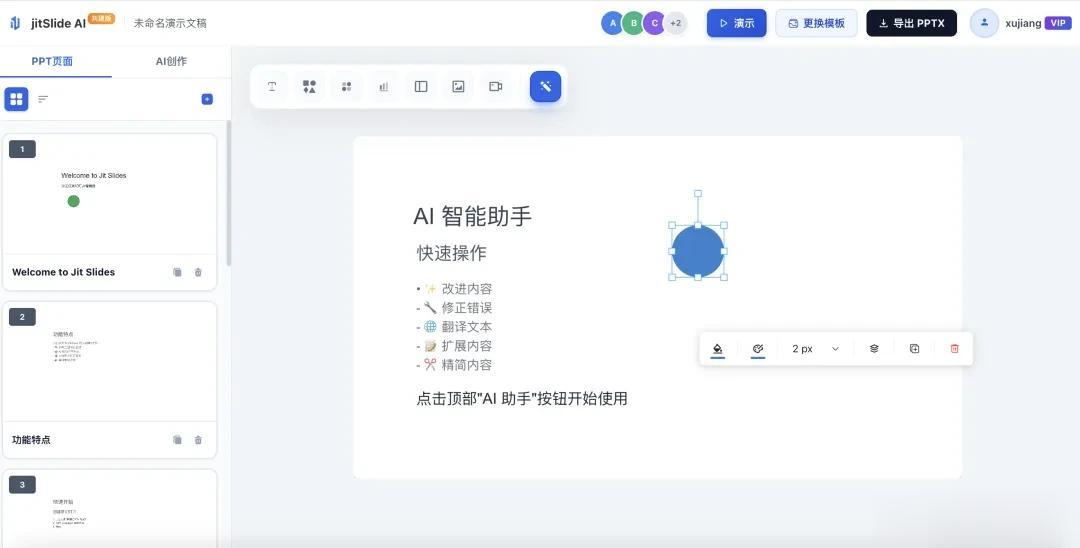Click the VIP badge
Screen dimensions: 1080x548
pos(1058,23)
